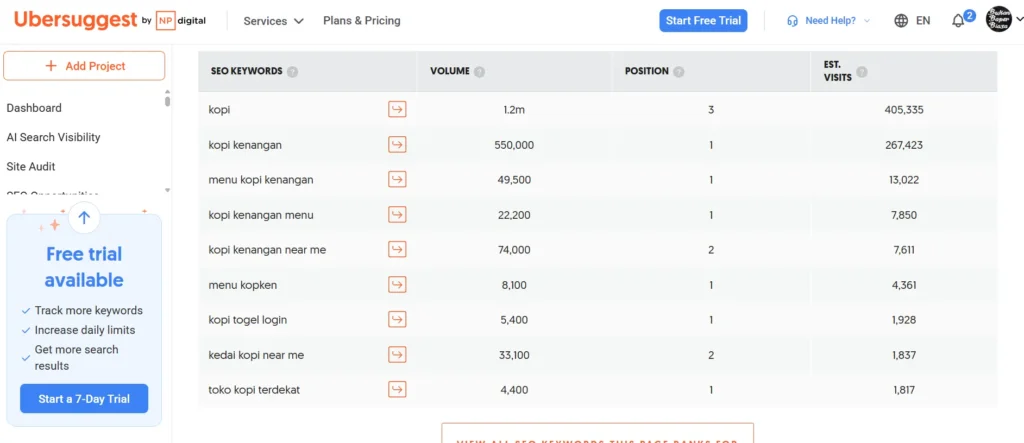Open the arrow icon beside "menu kopi kenangan"

(x=397, y=179)
